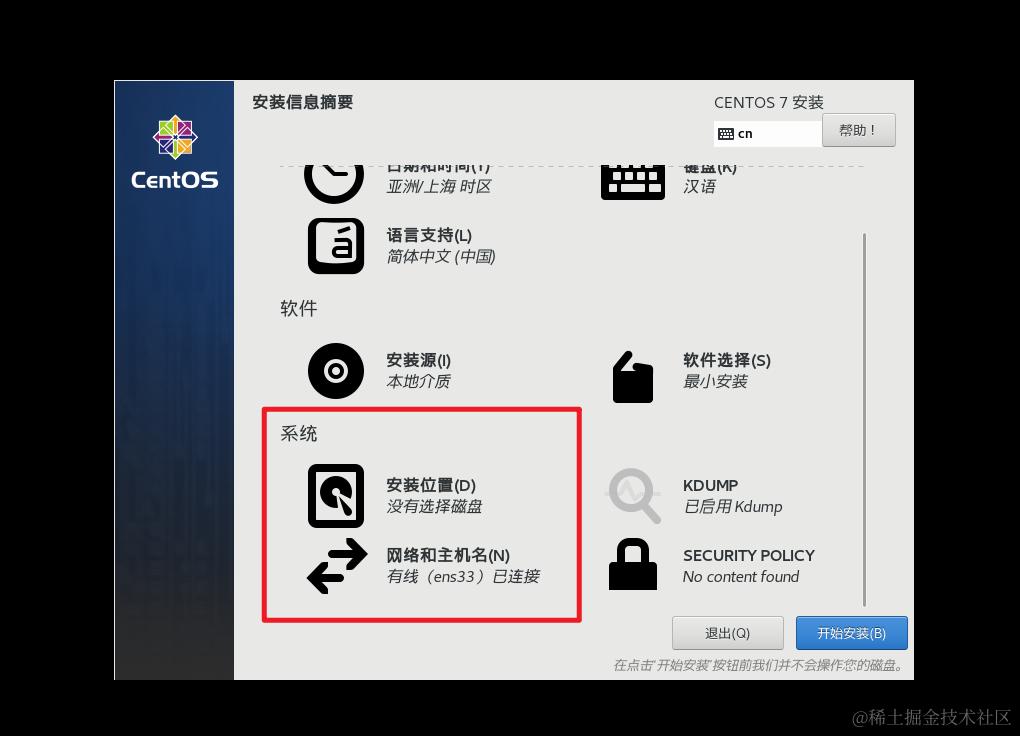
Task: Click the 帮助! help button
Action: pos(859,130)
